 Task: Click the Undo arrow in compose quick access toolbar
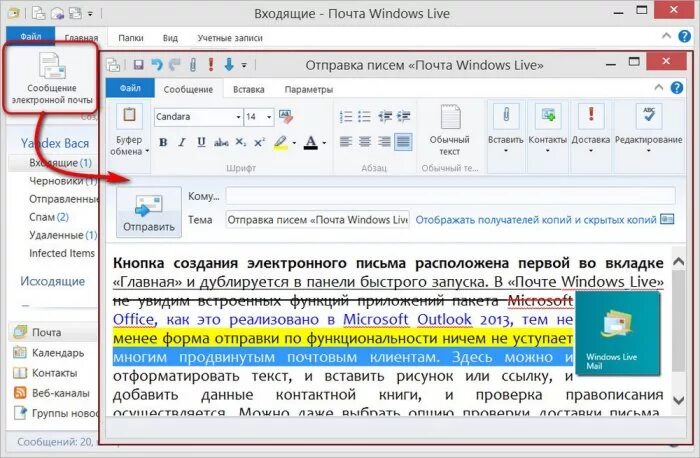157,65
